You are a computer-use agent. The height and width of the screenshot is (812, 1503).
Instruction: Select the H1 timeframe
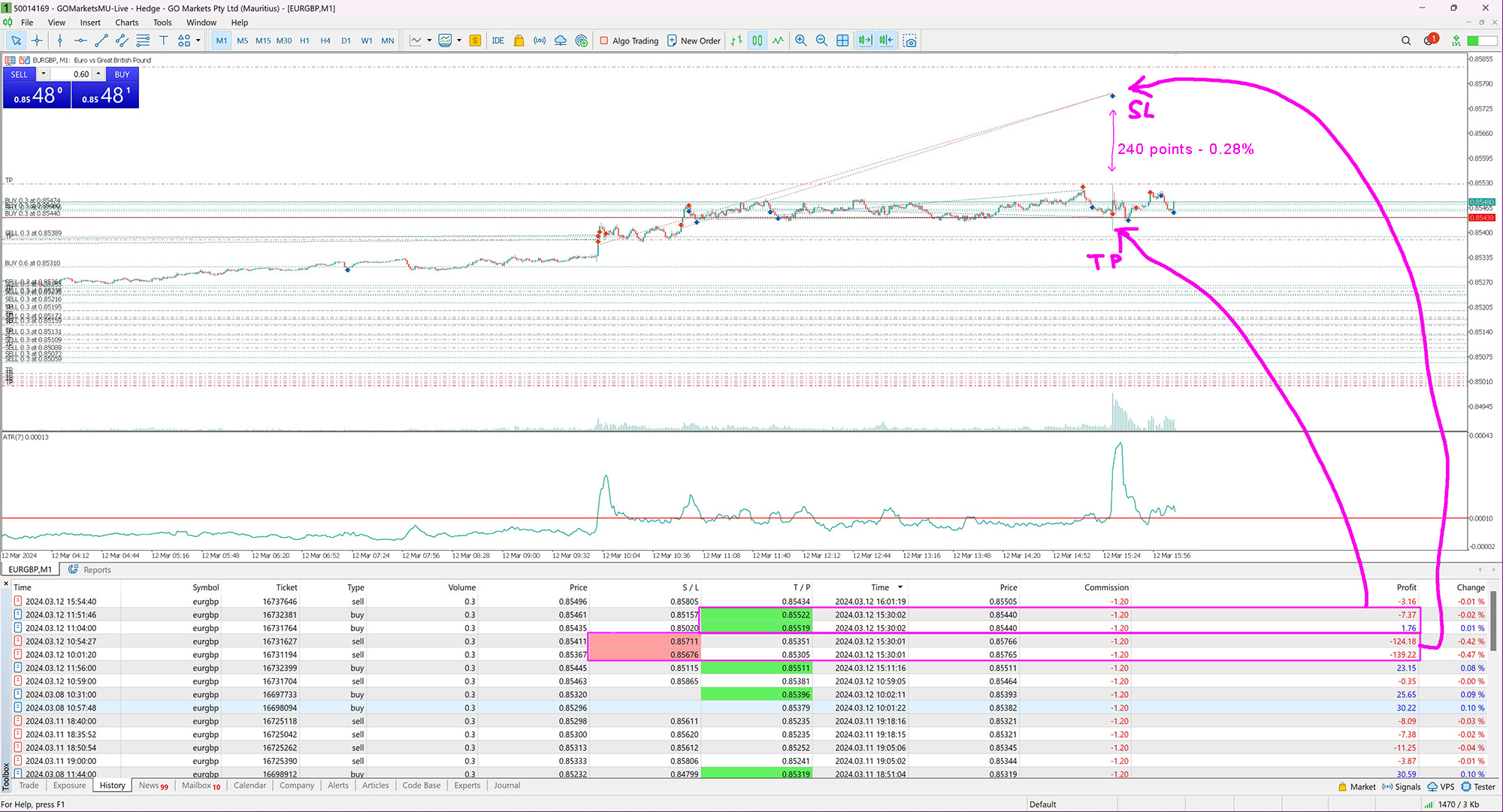[x=304, y=41]
